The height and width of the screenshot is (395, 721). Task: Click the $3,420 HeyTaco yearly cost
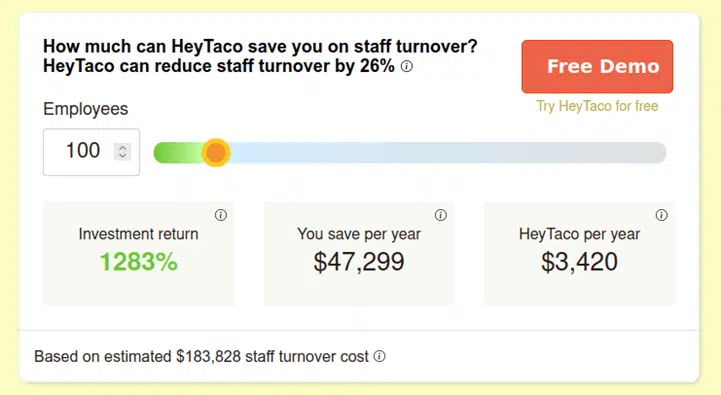tap(579, 262)
